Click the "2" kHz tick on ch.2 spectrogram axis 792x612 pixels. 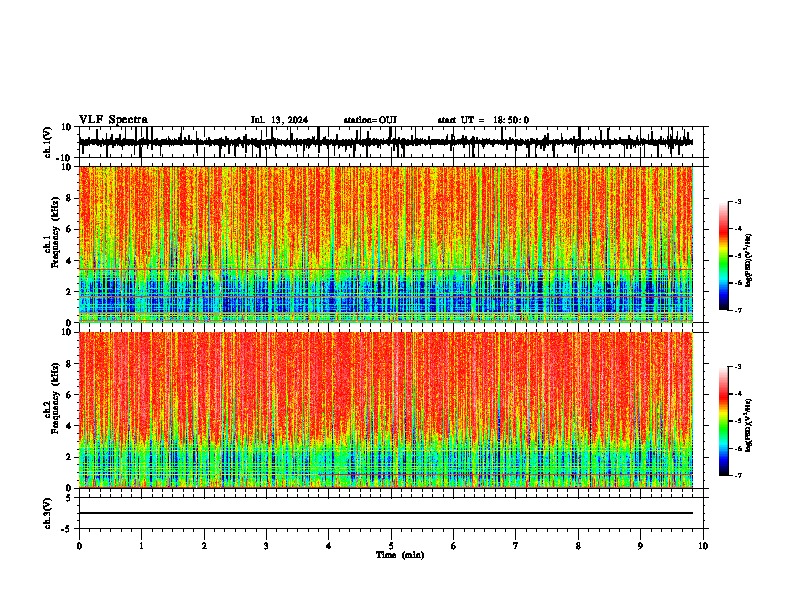(70, 457)
